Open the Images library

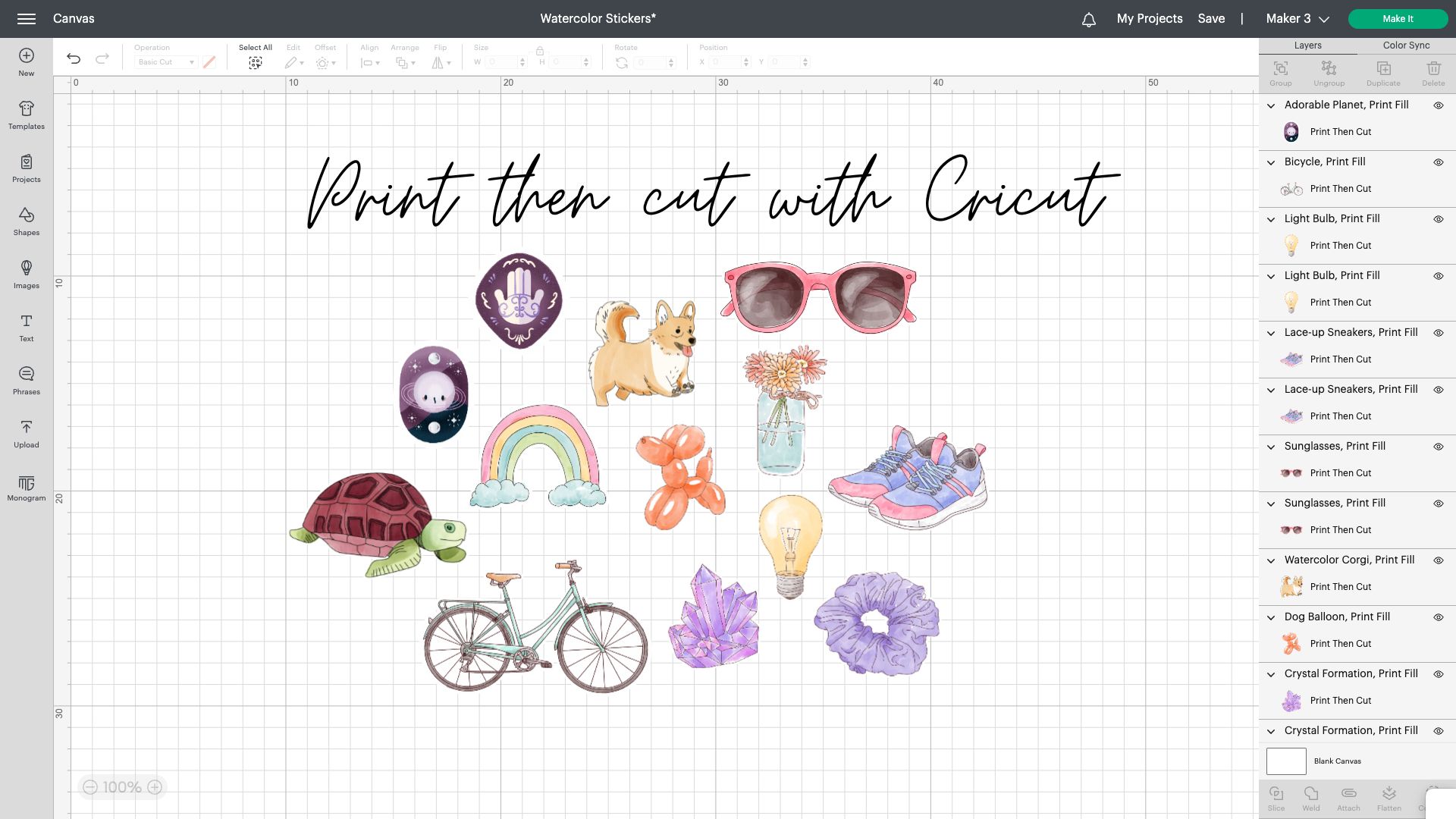click(x=27, y=275)
